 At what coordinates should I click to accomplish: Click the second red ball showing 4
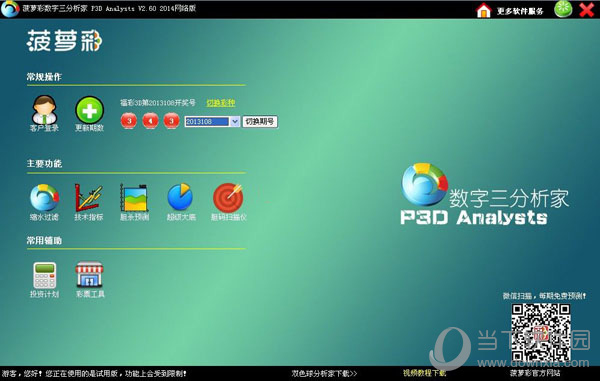[150, 121]
